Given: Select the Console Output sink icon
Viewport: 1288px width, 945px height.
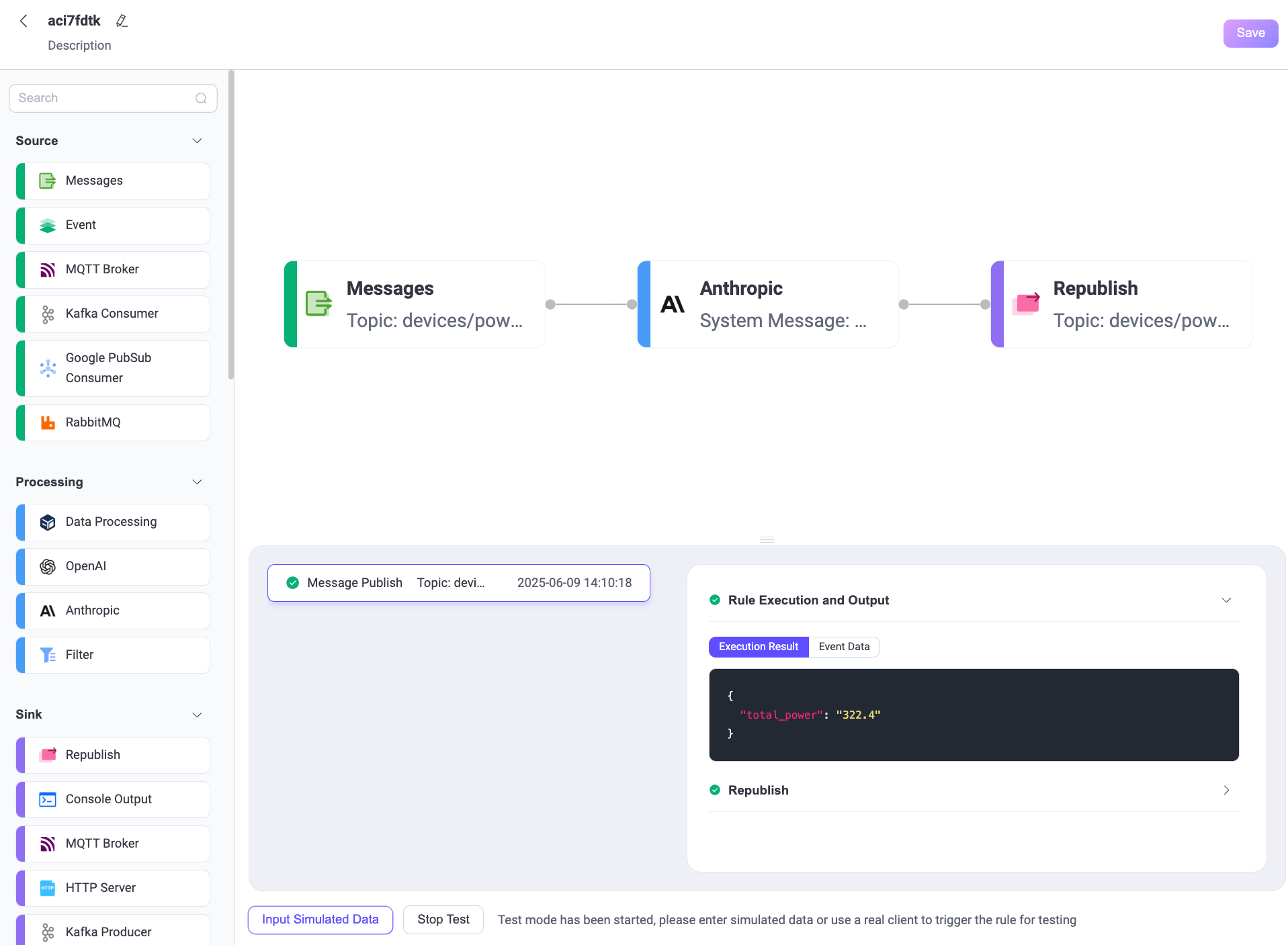Looking at the screenshot, I should [x=48, y=799].
